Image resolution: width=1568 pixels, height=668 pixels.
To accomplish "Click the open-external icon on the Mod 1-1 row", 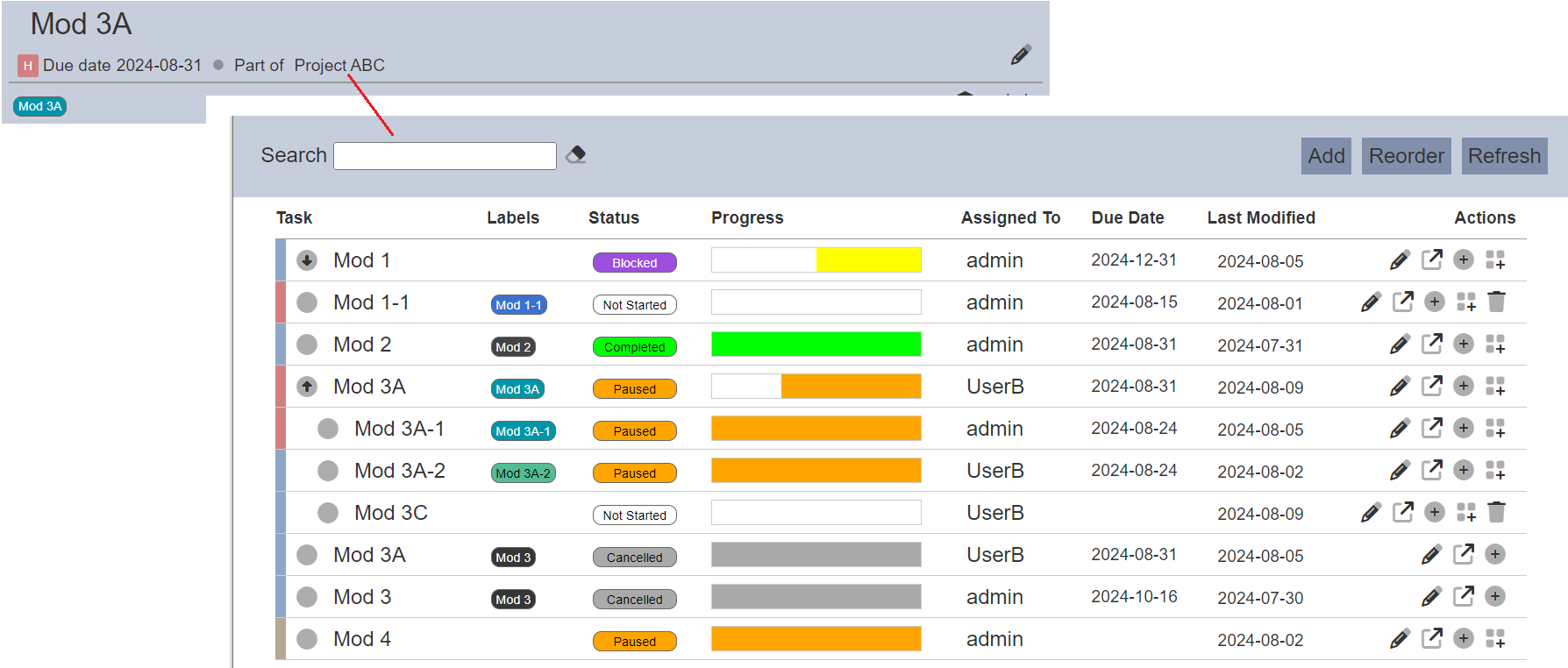I will coord(1403,302).
